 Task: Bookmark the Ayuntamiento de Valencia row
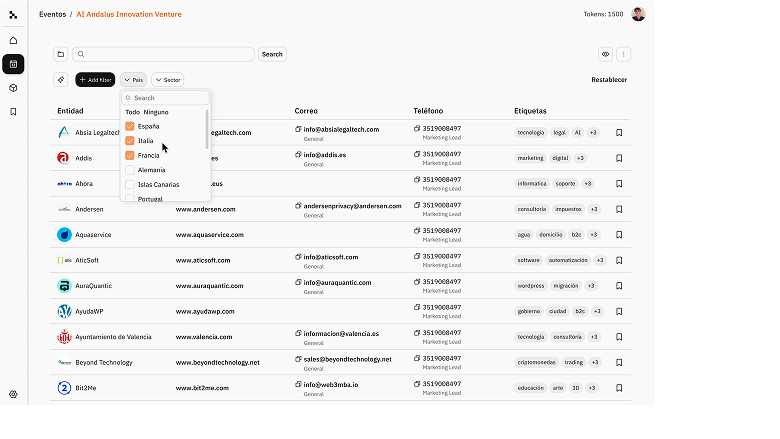point(619,337)
